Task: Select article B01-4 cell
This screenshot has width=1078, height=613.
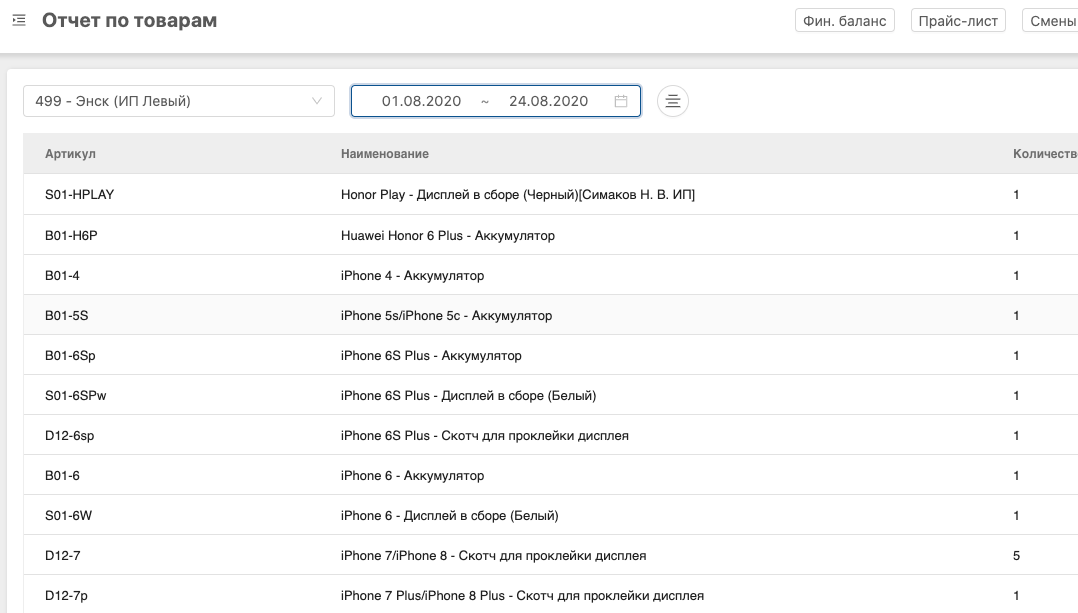Action: (63, 276)
